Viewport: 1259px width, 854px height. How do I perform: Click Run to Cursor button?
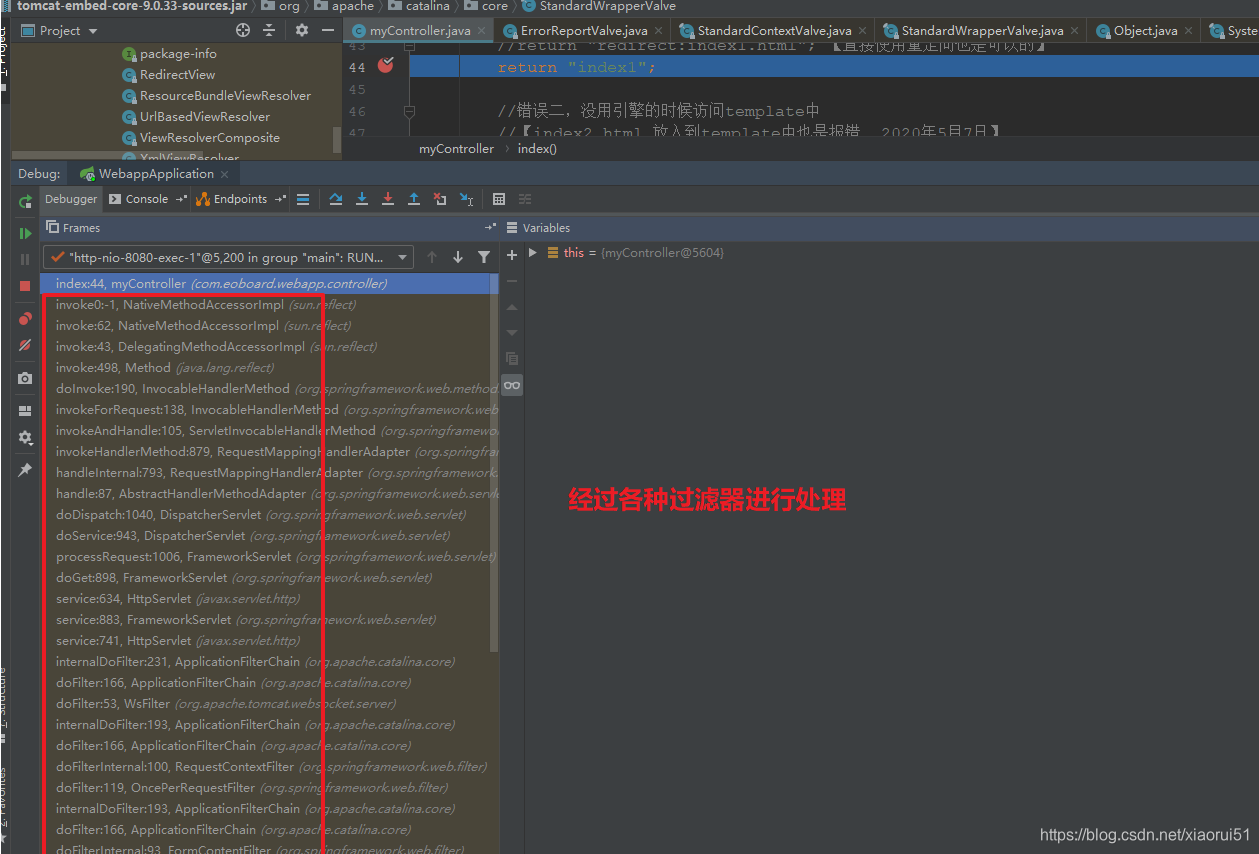(466, 199)
